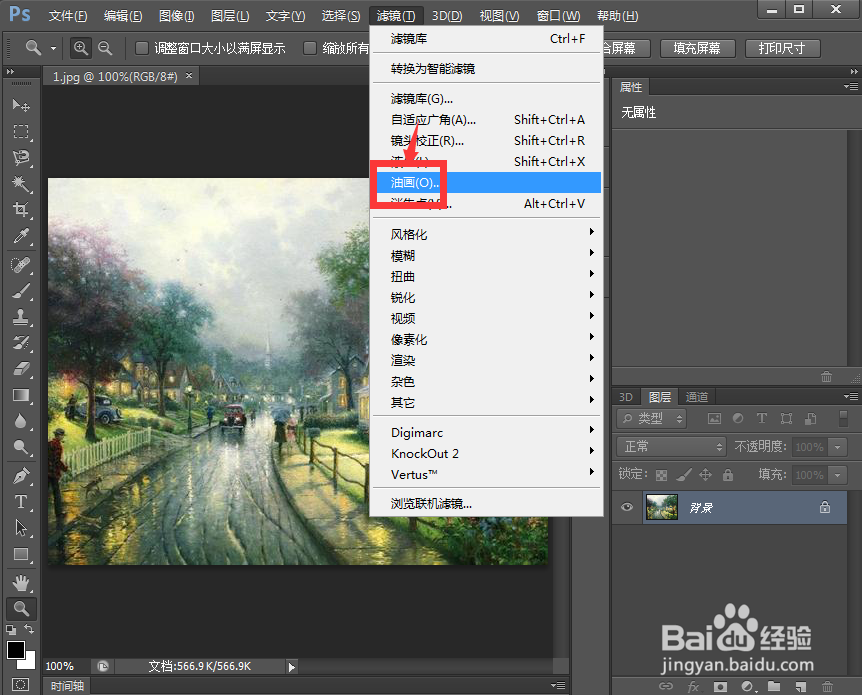Expand the Blur filter submenu
This screenshot has height=695, width=862.
coord(487,255)
